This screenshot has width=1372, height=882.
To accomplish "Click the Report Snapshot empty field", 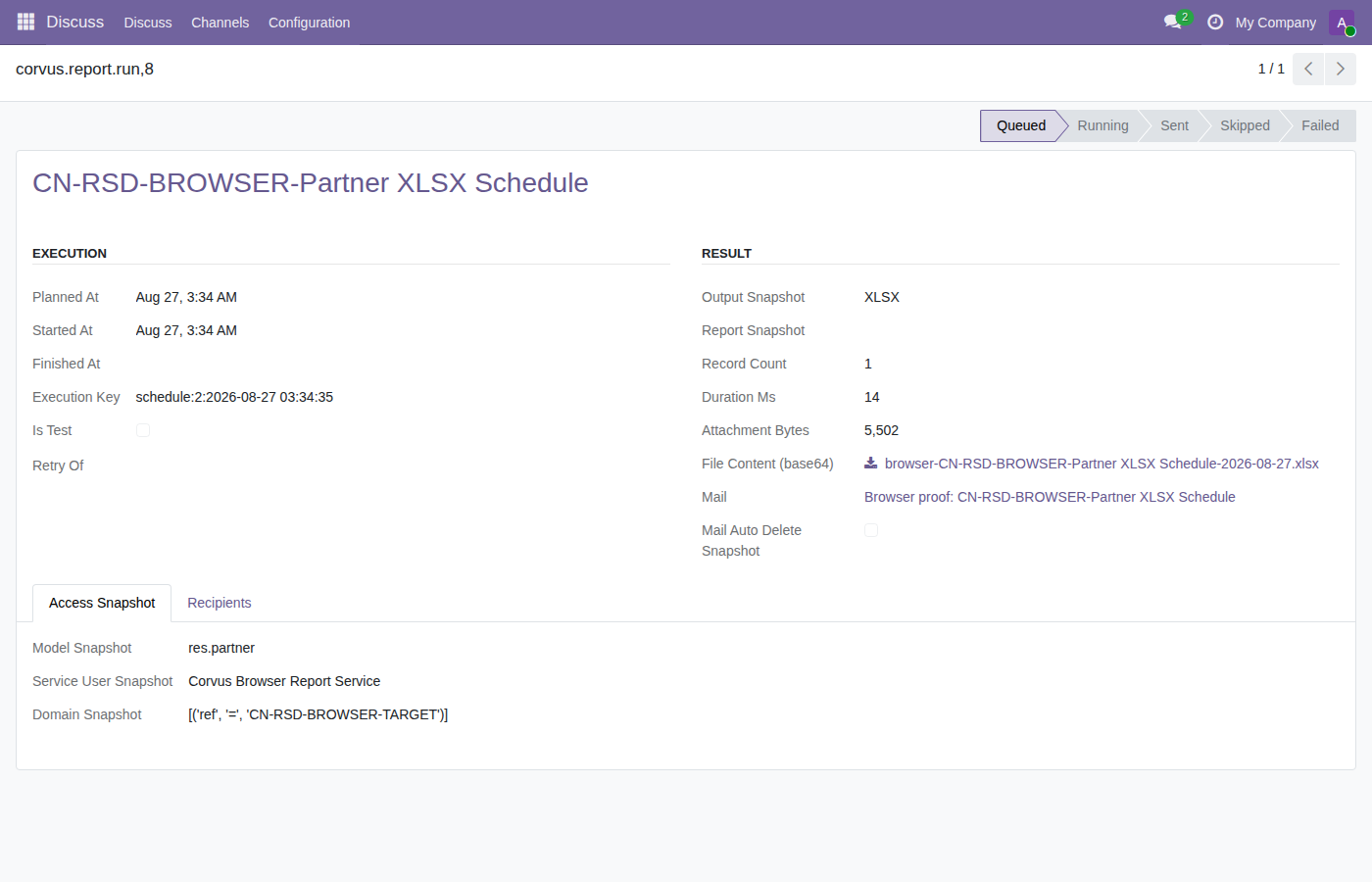I will click(x=1102, y=330).
